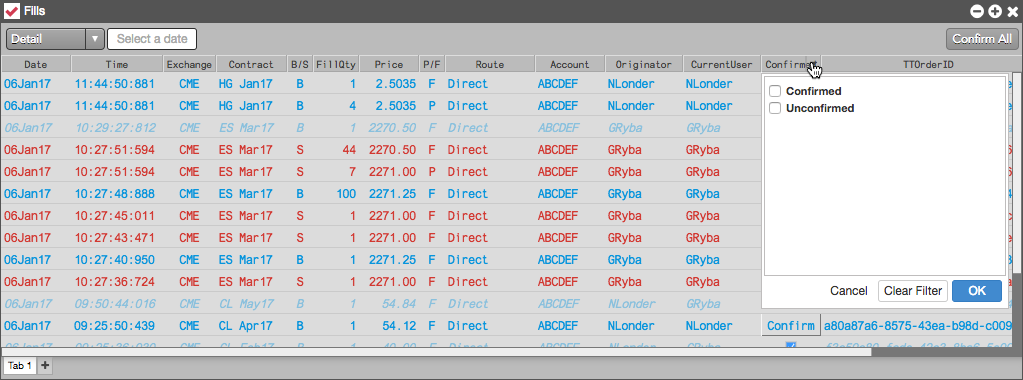
Task: Click the Clear Filter button
Action: 913,291
